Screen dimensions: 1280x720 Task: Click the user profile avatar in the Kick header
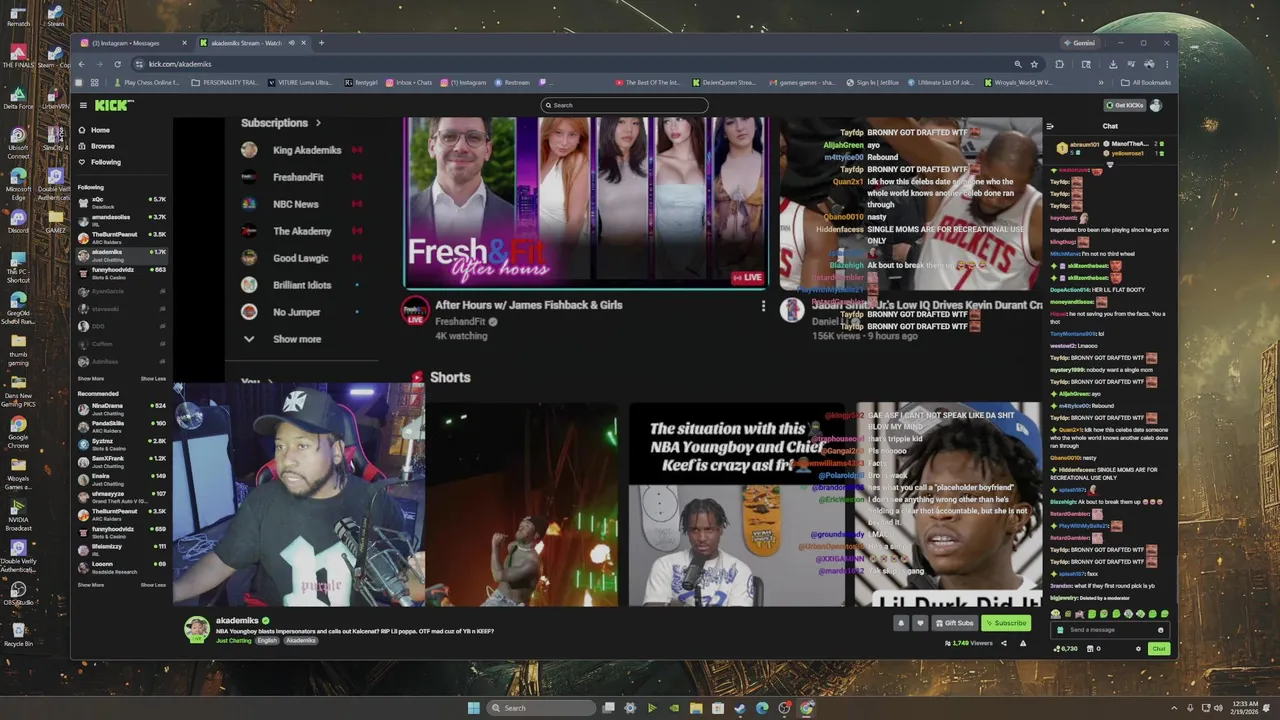point(1156,105)
